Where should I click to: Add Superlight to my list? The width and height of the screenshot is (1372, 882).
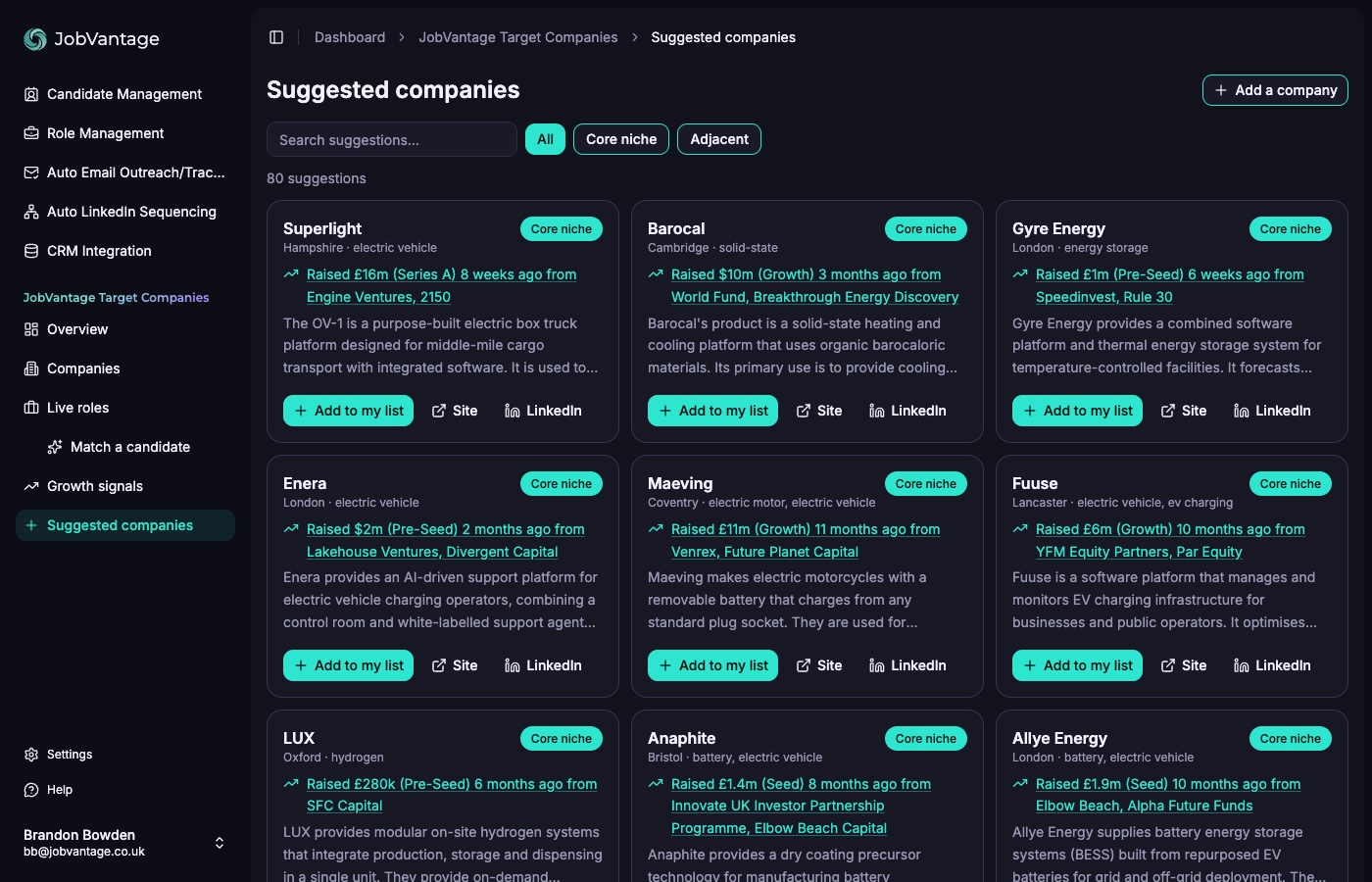[349, 411]
